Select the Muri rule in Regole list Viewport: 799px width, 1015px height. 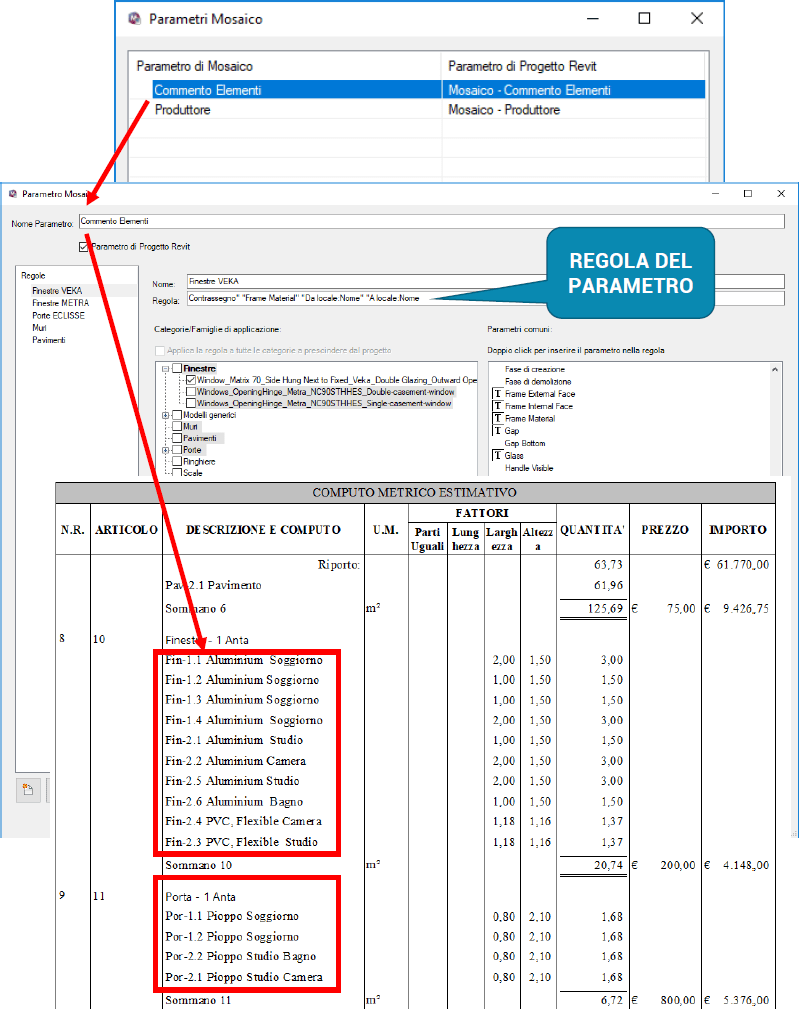39,328
